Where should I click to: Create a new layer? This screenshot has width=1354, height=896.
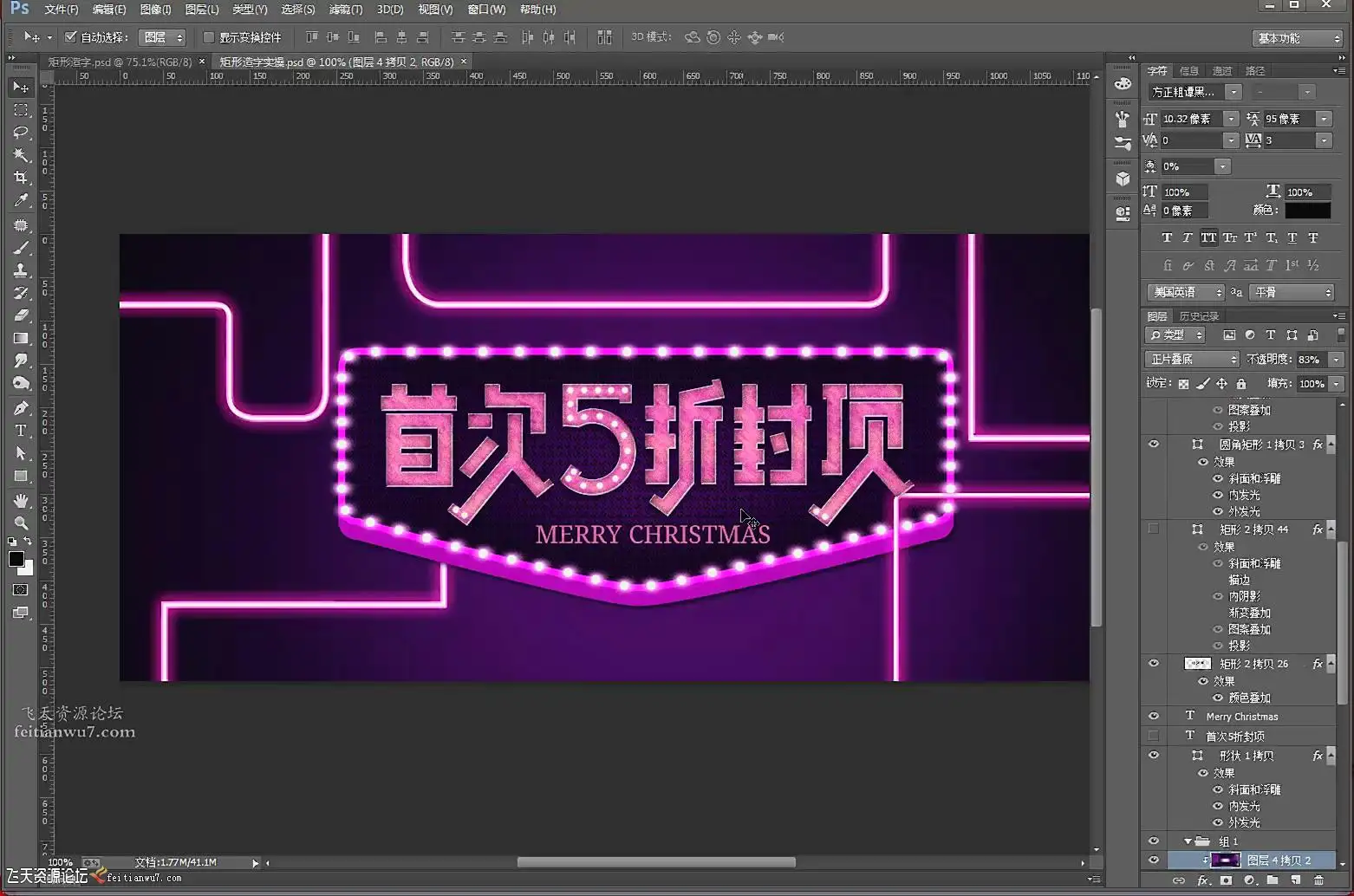pyautogui.click(x=1296, y=880)
